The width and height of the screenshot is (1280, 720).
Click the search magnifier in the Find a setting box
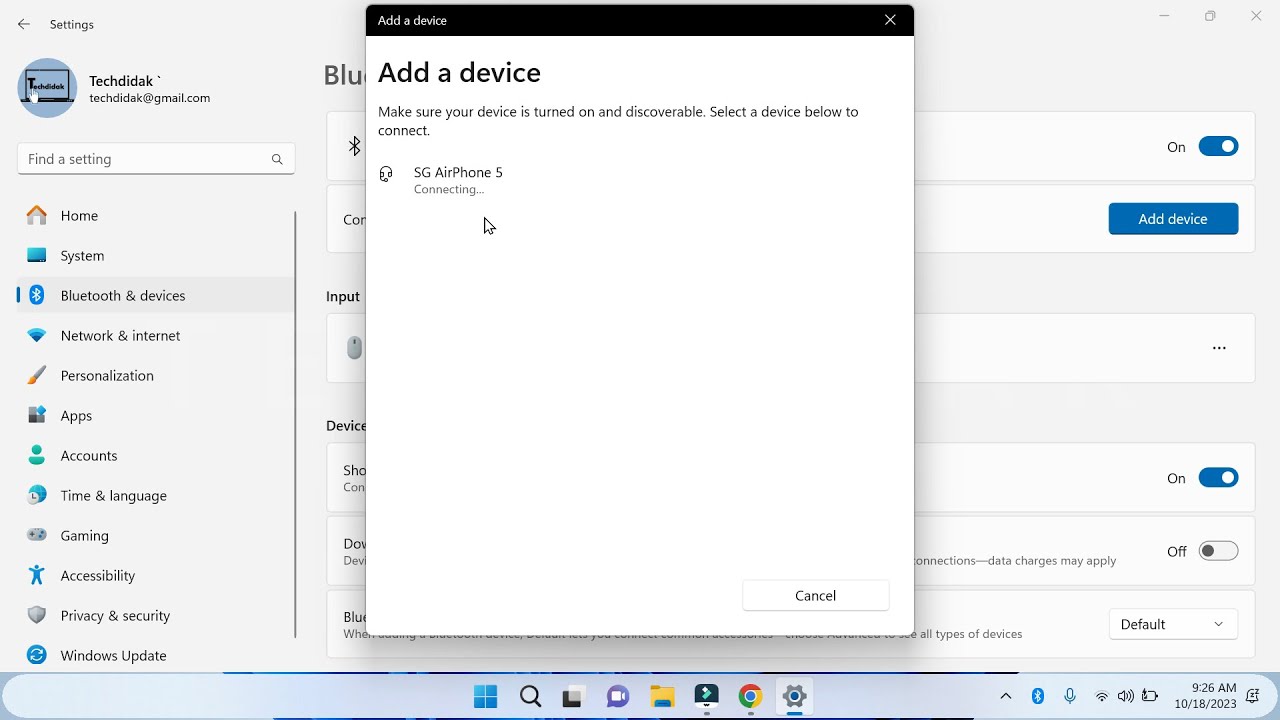[x=277, y=159]
